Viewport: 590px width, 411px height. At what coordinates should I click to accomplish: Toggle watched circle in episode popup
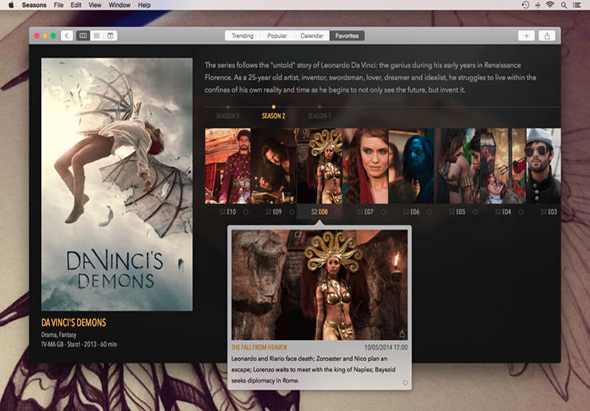tap(405, 382)
